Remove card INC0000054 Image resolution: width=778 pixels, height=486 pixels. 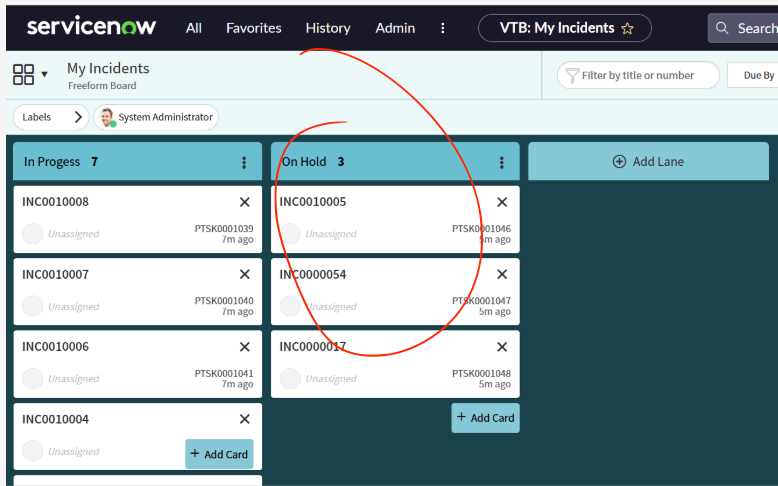(502, 274)
